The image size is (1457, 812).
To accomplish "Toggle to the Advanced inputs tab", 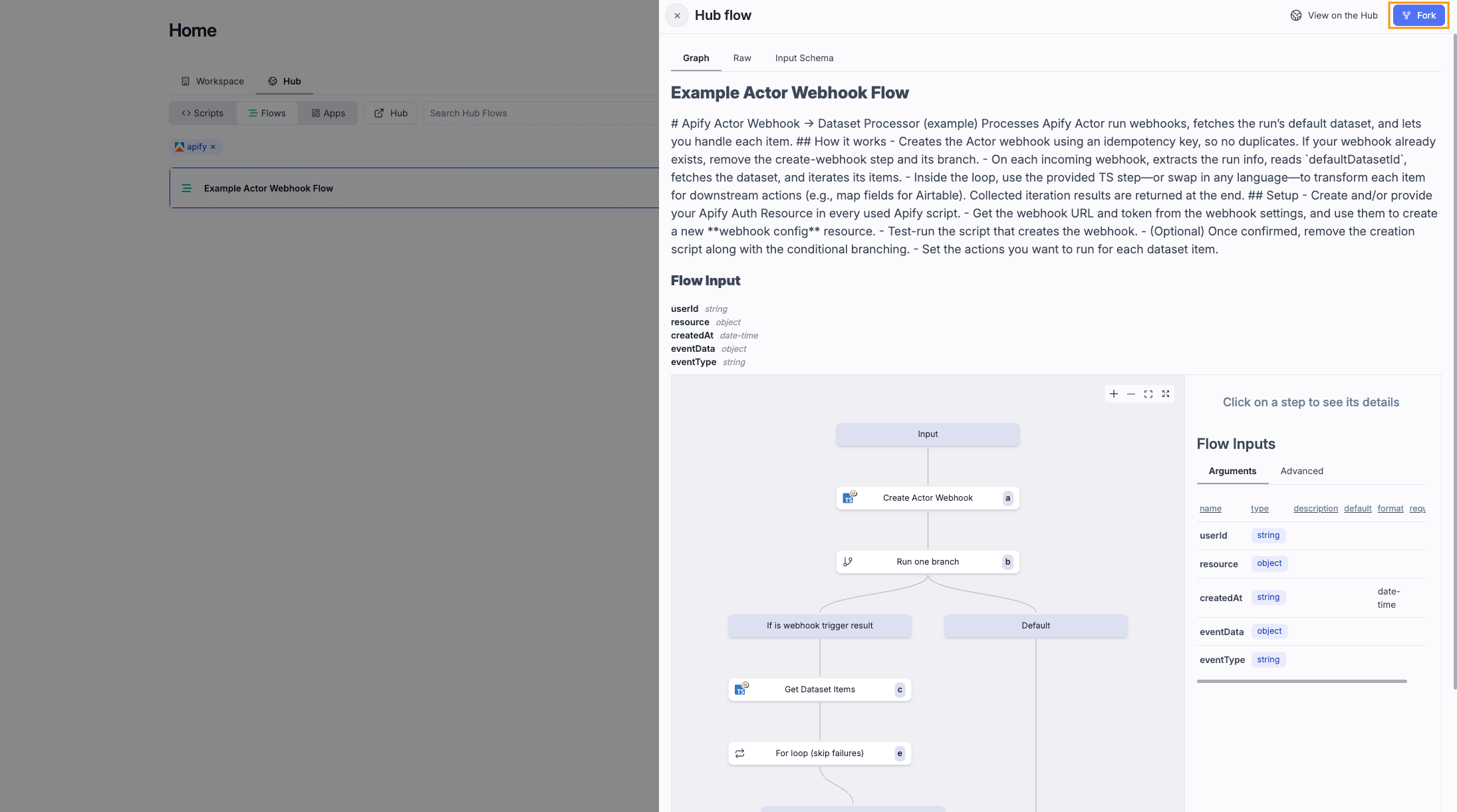I will click(1301, 471).
